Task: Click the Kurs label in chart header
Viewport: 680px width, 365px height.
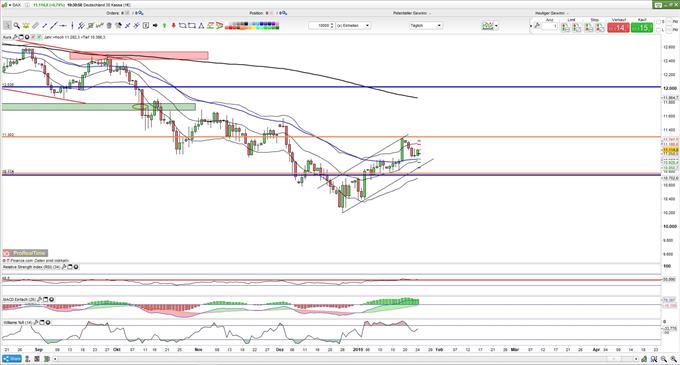Action: (7, 37)
